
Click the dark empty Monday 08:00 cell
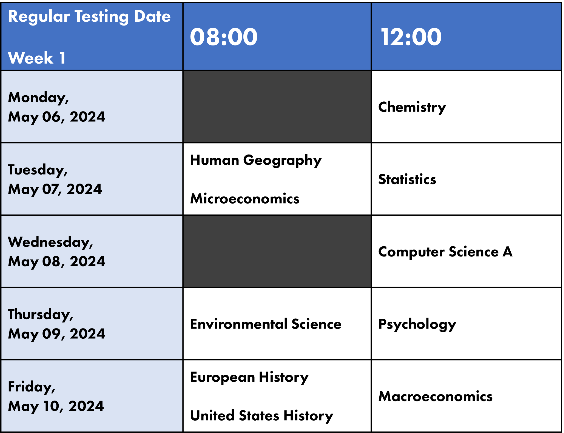pos(277,106)
